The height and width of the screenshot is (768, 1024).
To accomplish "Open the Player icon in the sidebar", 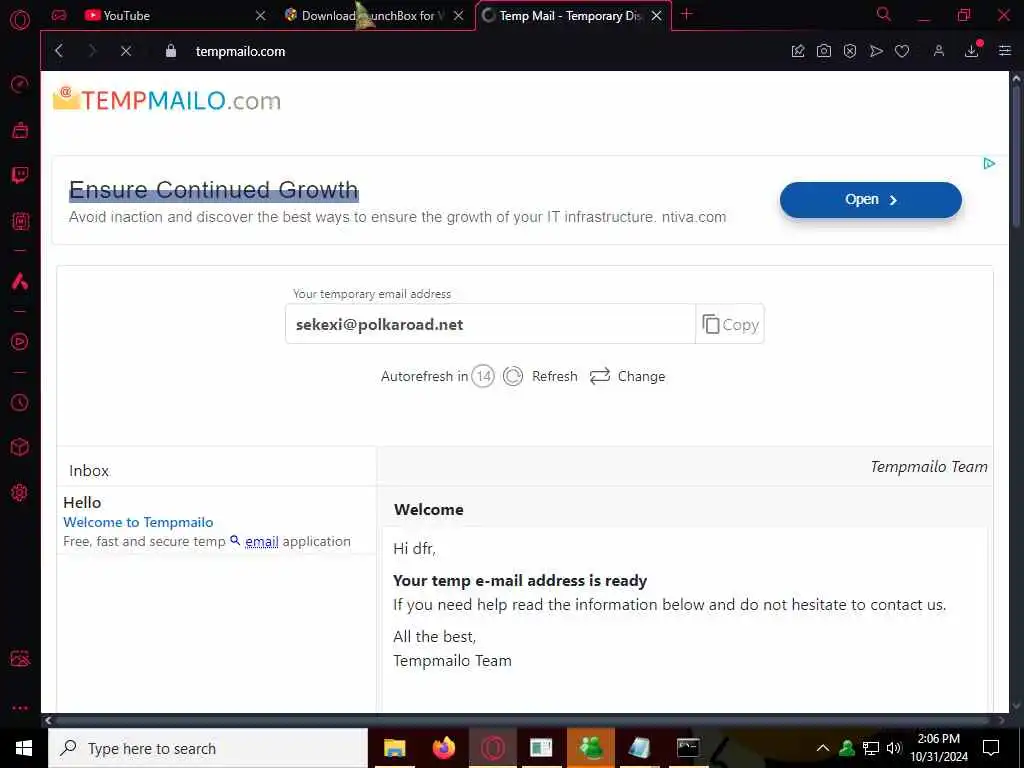I will pyautogui.click(x=20, y=342).
